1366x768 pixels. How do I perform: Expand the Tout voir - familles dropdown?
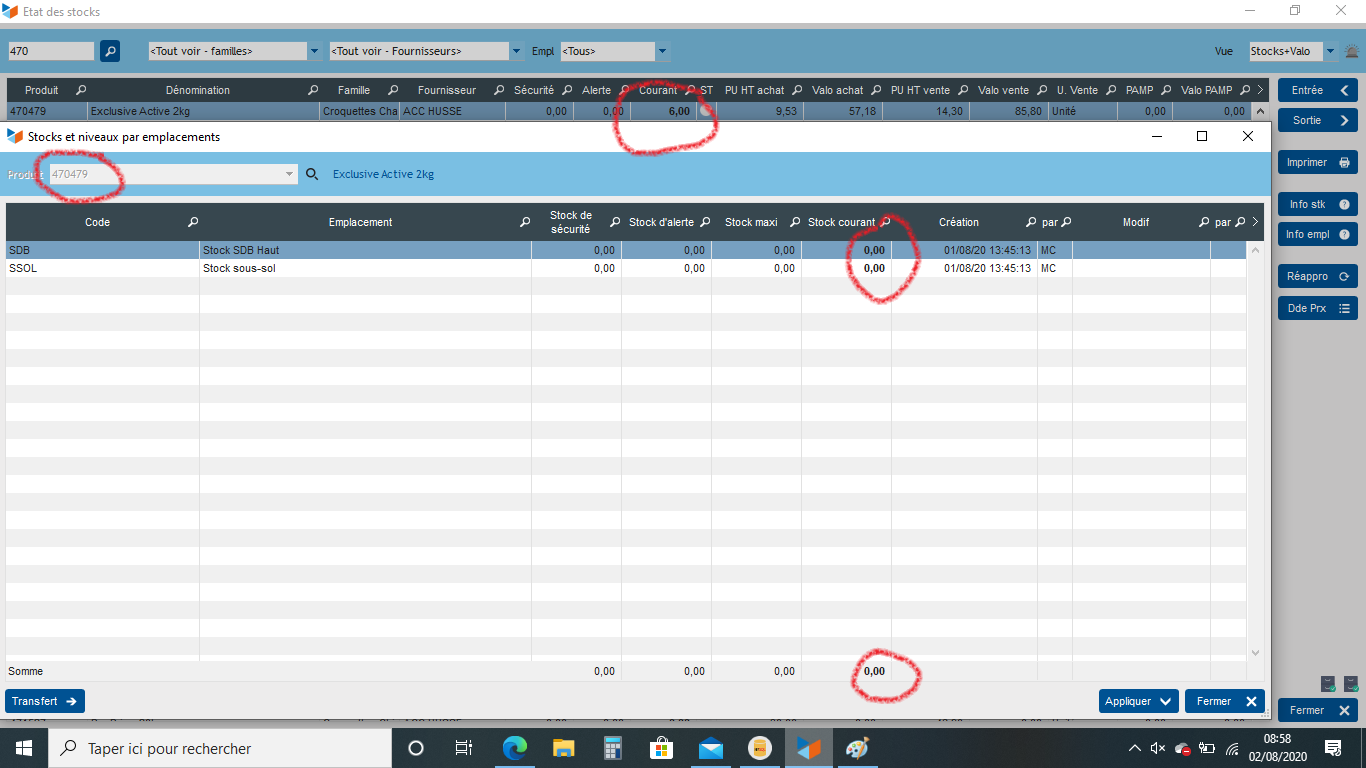(314, 51)
